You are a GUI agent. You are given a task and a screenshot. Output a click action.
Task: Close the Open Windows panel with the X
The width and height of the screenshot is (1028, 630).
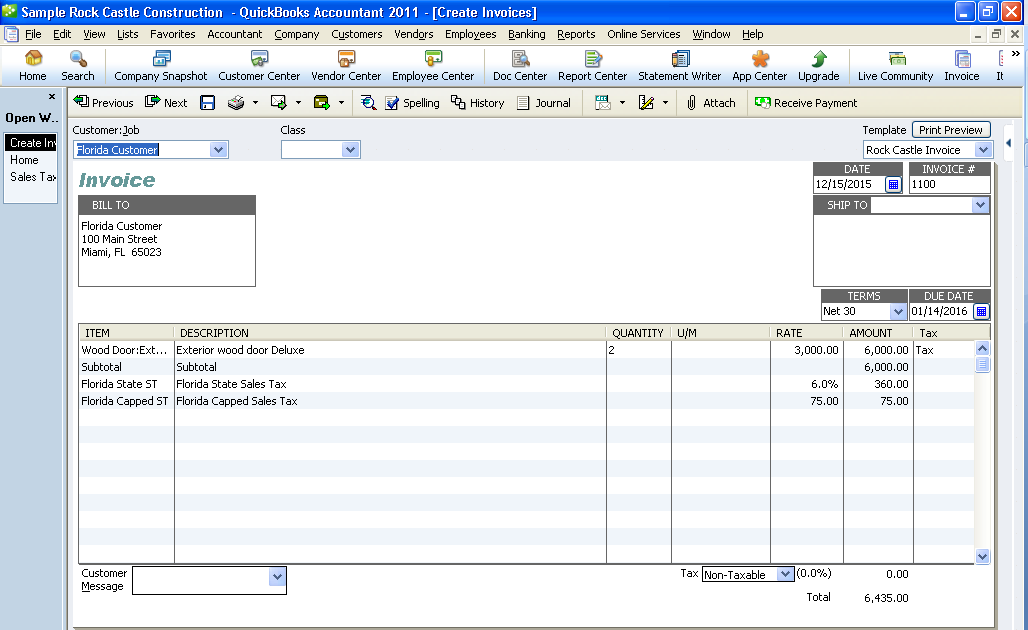pos(52,96)
